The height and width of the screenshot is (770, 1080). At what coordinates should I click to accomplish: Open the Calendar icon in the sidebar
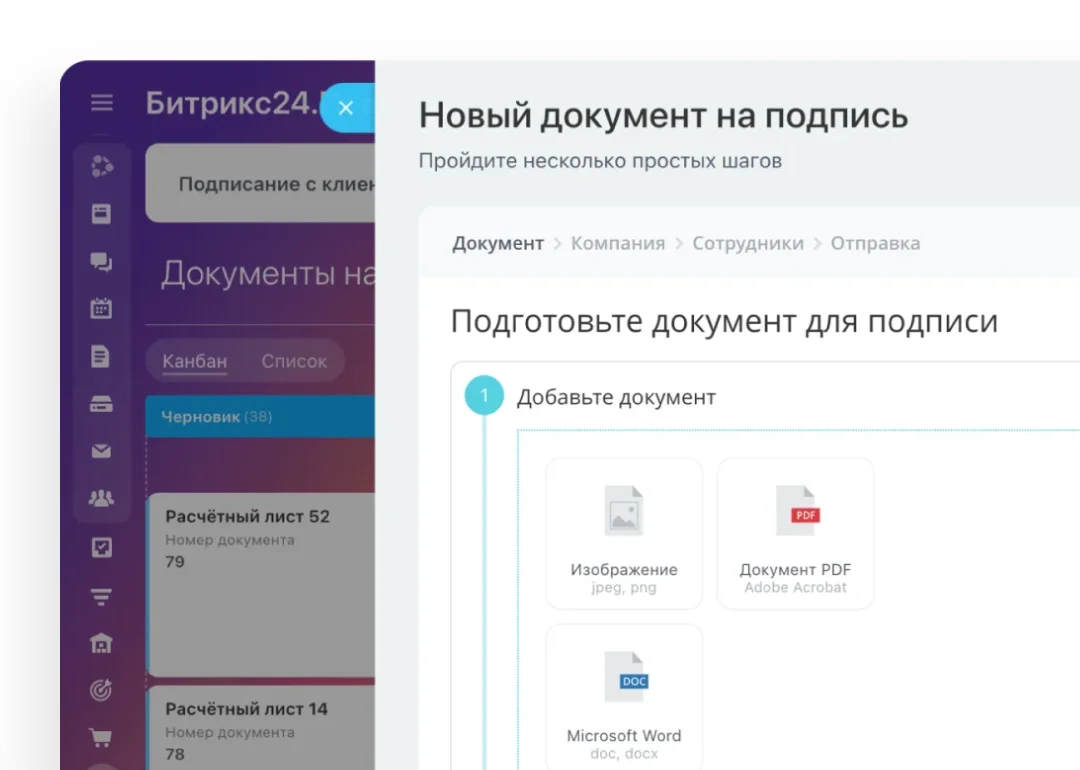click(101, 308)
